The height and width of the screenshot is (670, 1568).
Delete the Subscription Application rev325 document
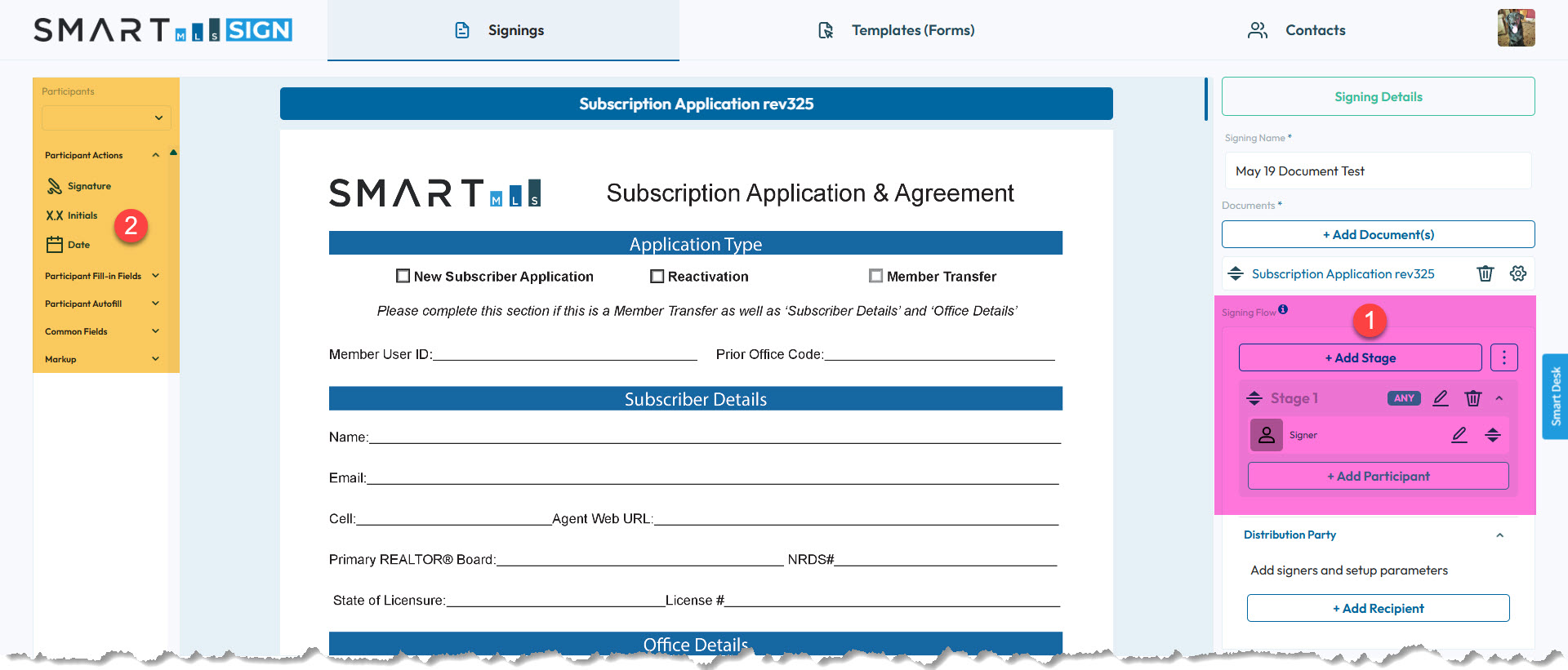click(x=1485, y=274)
